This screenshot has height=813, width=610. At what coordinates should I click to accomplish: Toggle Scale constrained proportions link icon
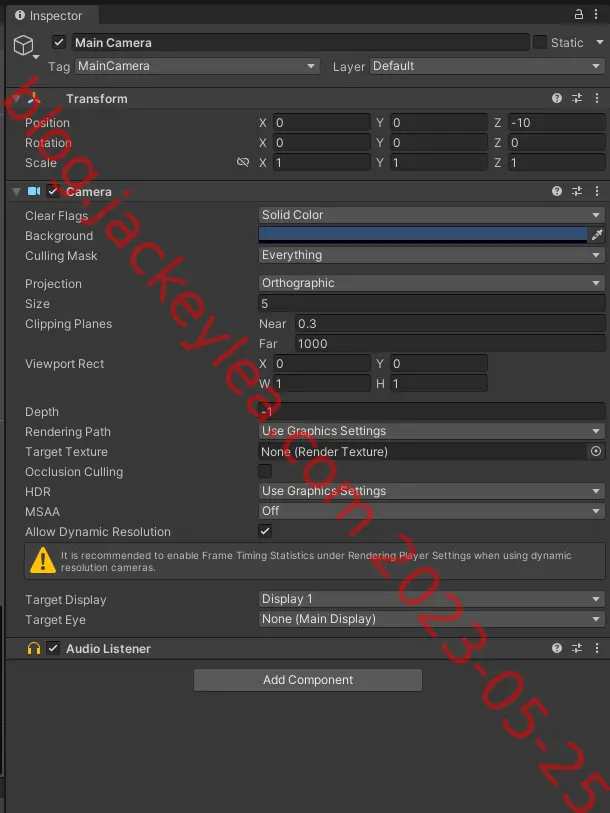click(243, 162)
